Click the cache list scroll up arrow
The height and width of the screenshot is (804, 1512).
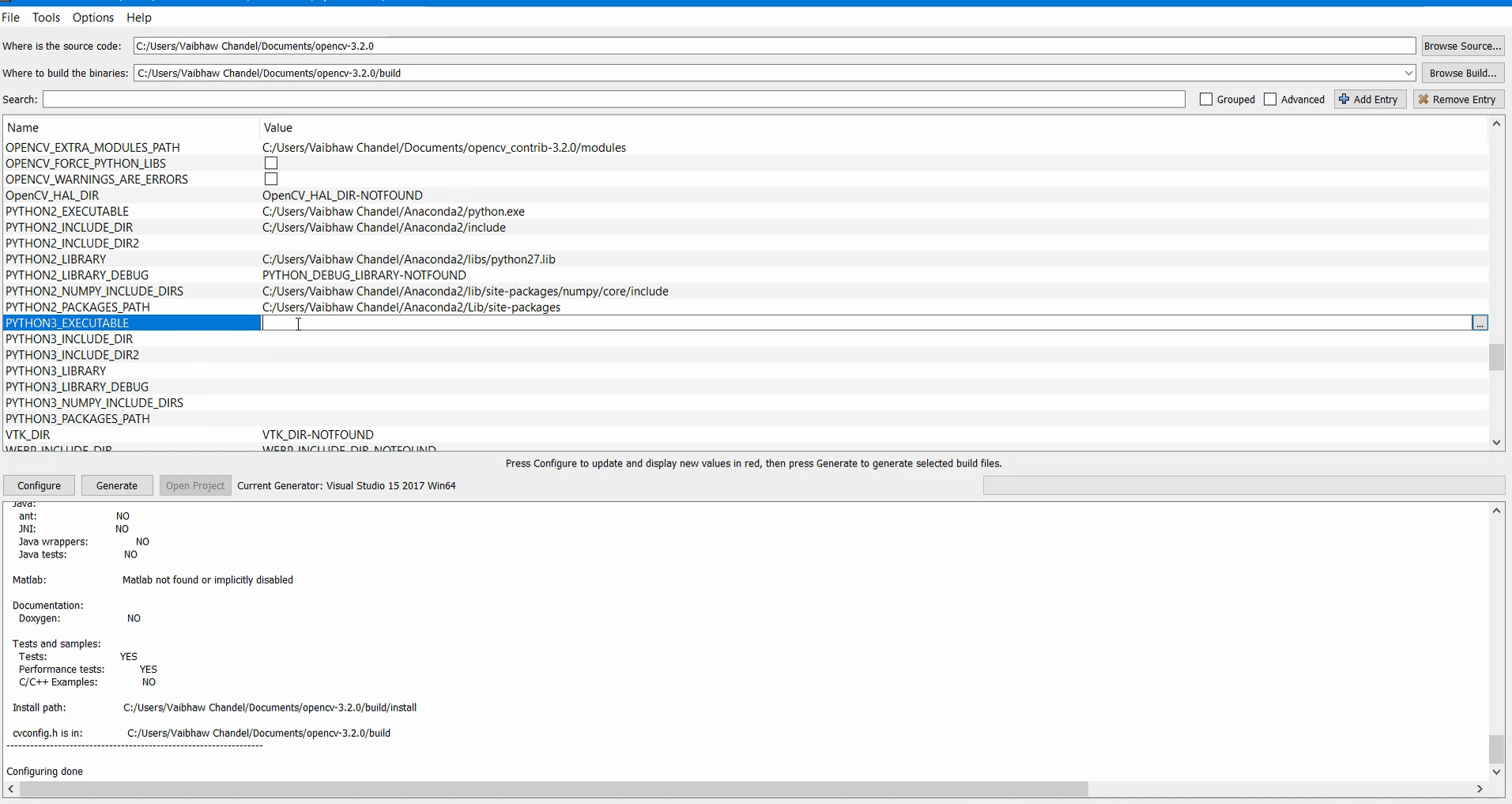click(x=1496, y=124)
